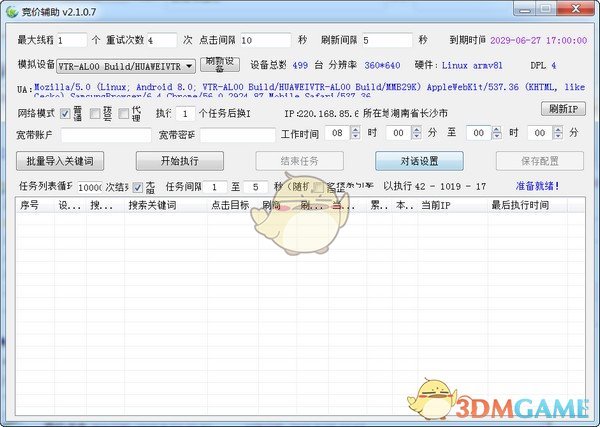Close the 竞价辅助 window
The image size is (600, 427).
pyautogui.click(x=576, y=9)
